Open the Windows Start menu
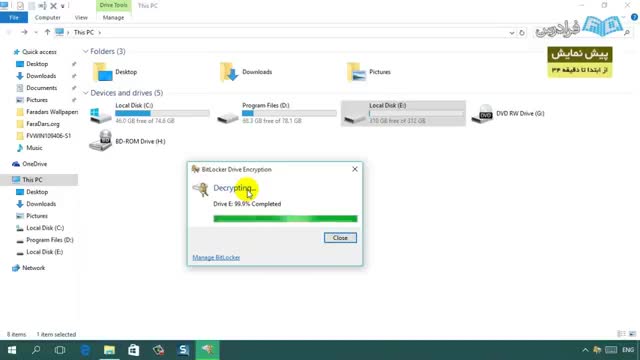Screen dimensions: 640x360 coord(12,350)
